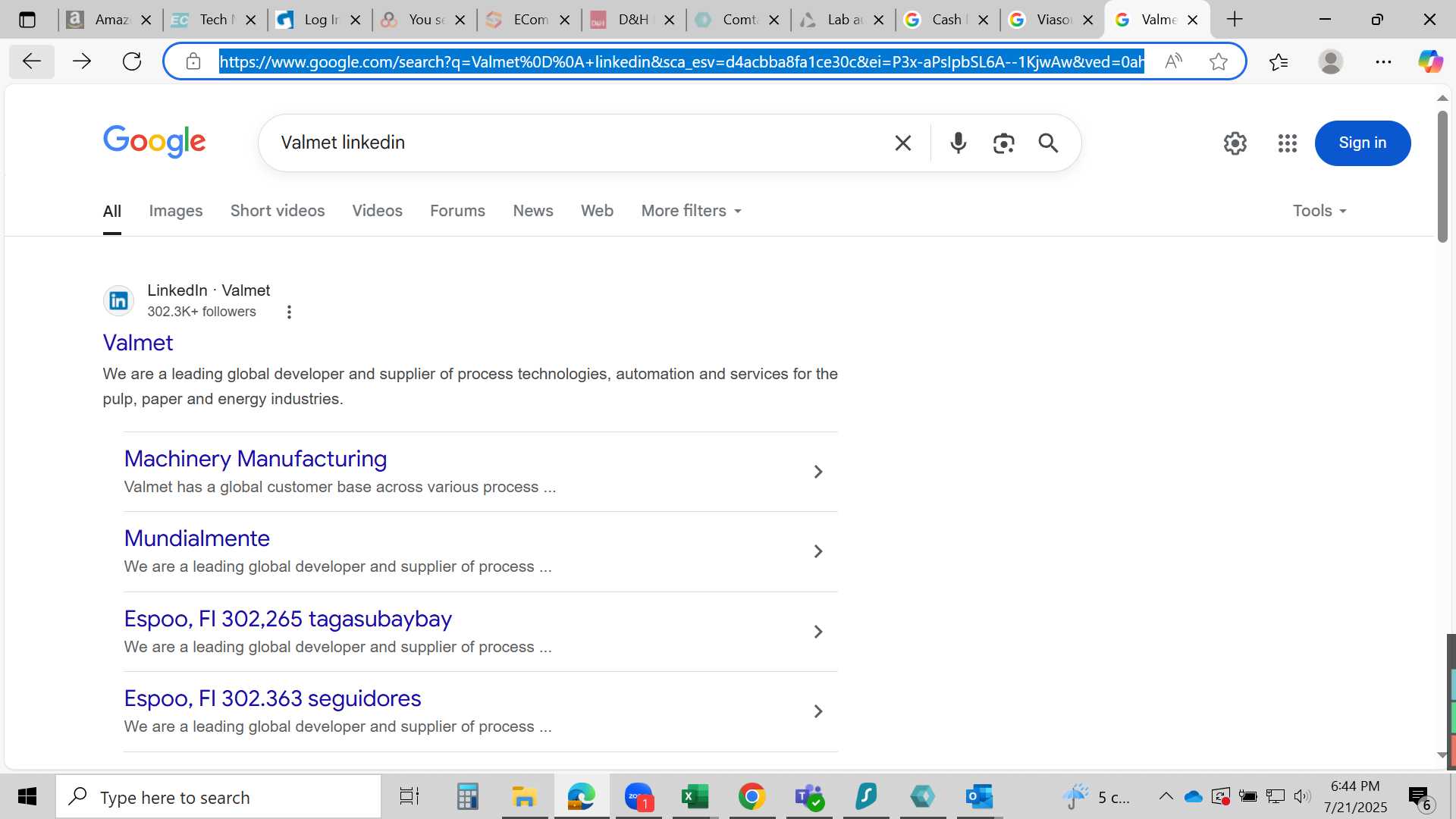Click the page vertical scrollbar thumb

tap(1442, 177)
